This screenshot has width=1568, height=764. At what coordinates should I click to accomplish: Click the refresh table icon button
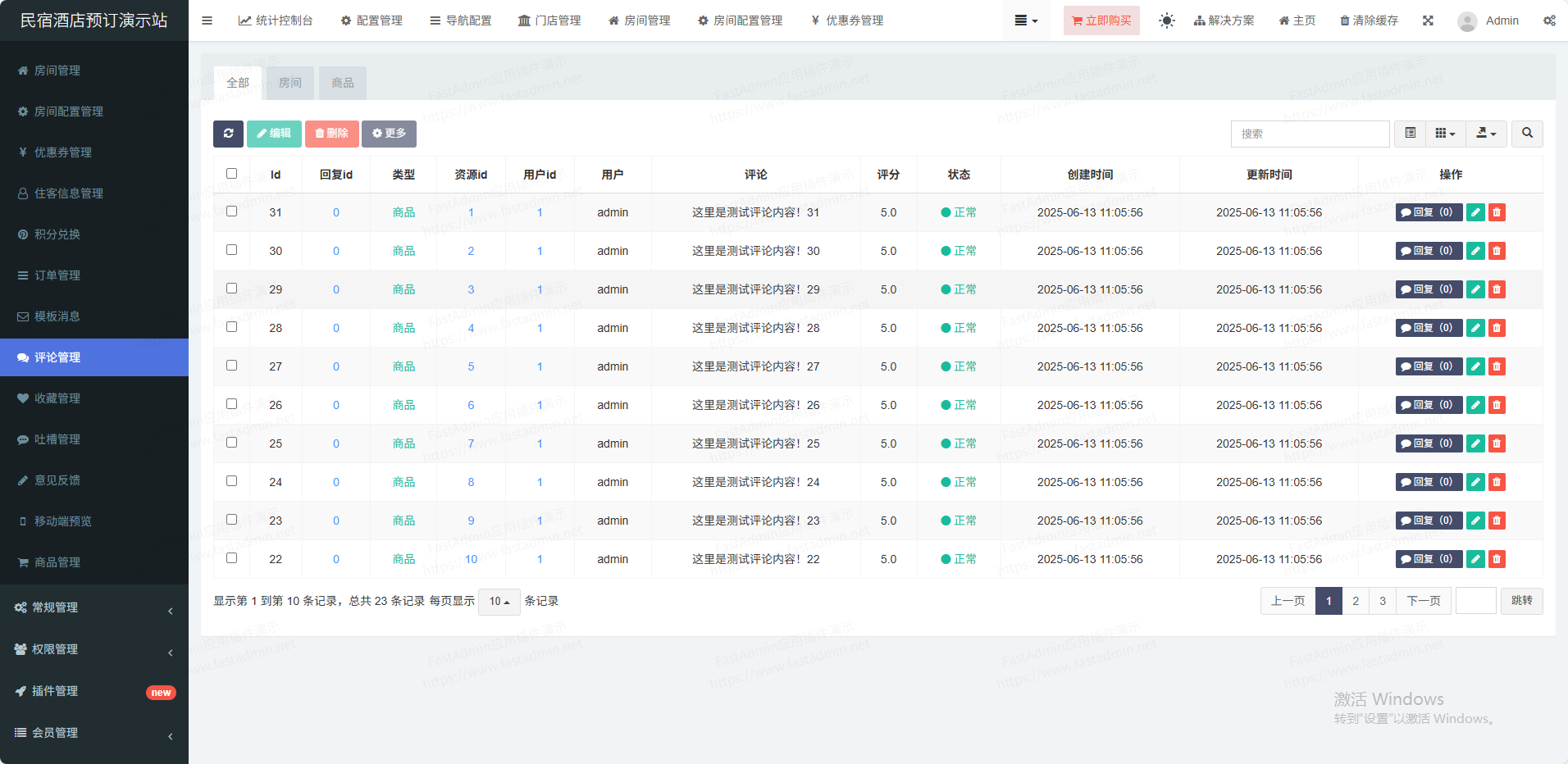click(228, 134)
